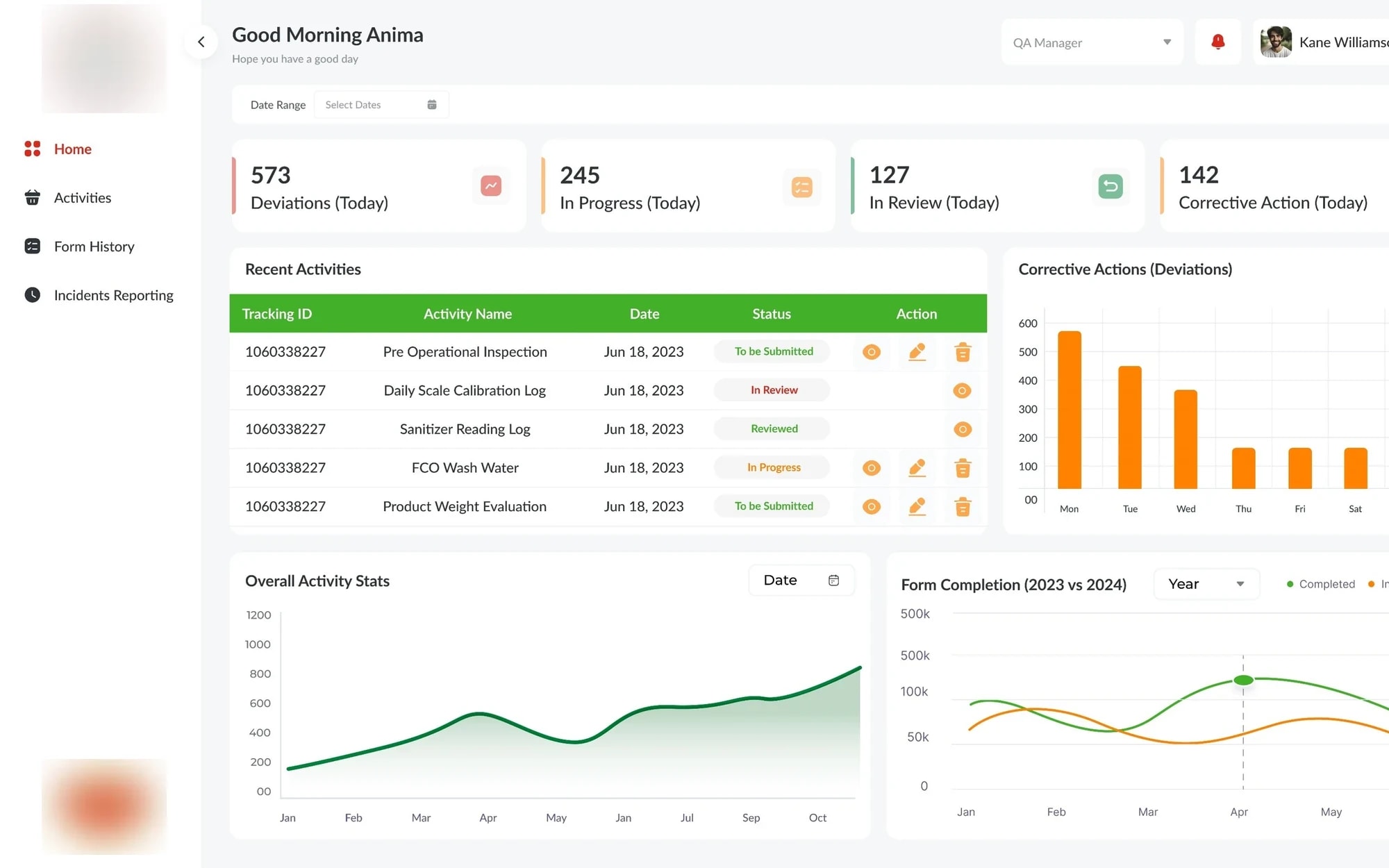Screen dimensions: 1389x868
Task: Click the Activity Name column header
Action: coord(467,314)
